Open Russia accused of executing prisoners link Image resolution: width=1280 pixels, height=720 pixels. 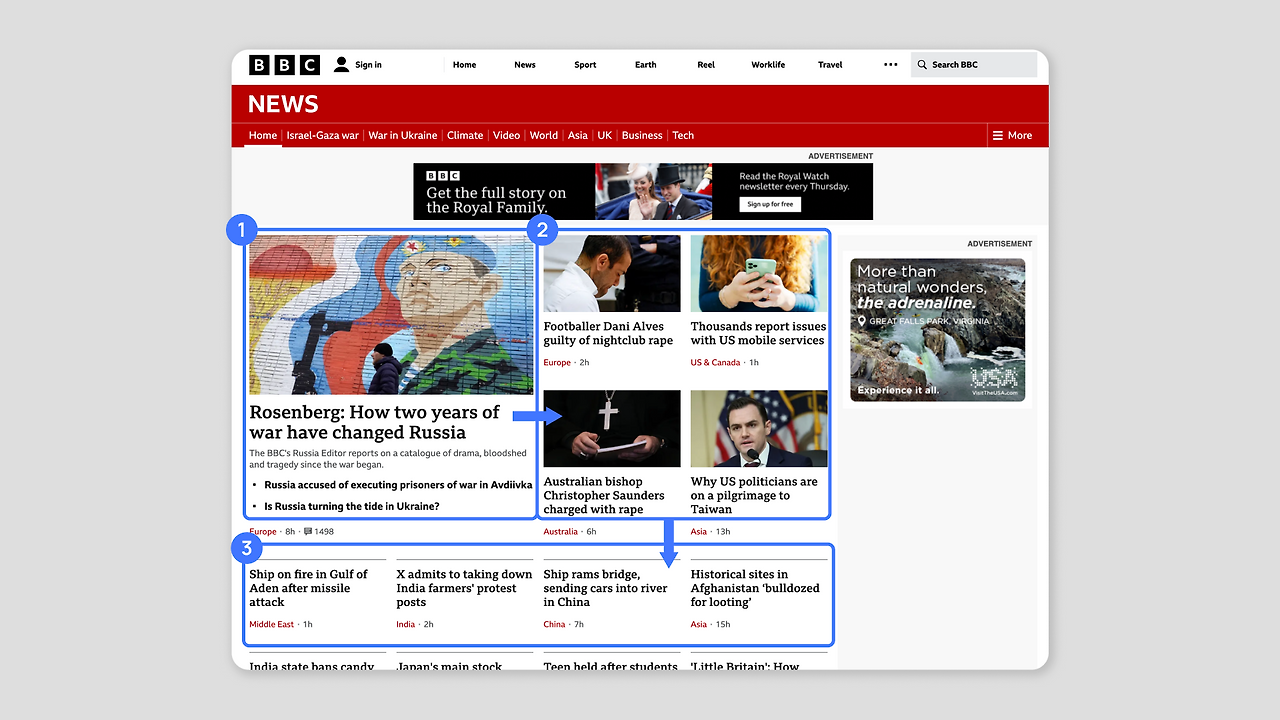point(398,485)
